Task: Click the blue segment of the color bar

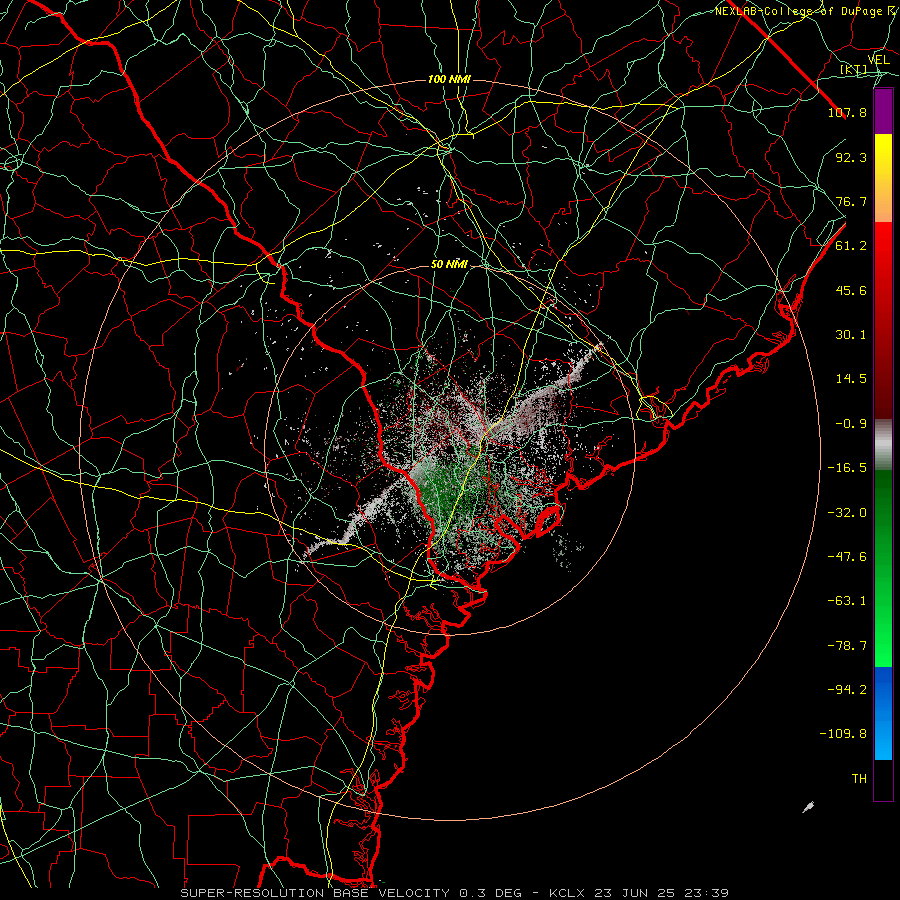Action: click(x=883, y=713)
